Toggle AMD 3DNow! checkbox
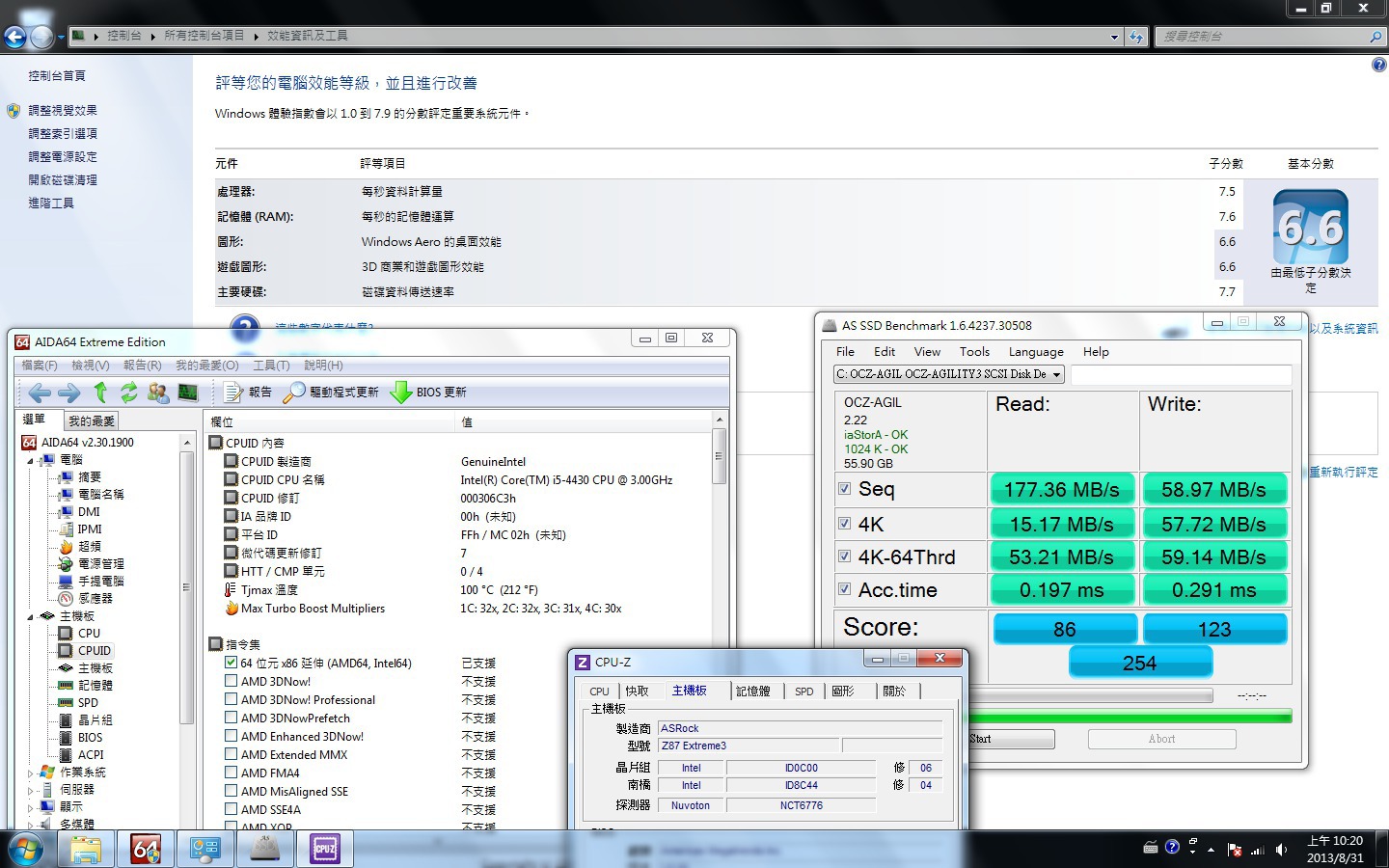This screenshot has width=1389, height=868. click(x=231, y=681)
